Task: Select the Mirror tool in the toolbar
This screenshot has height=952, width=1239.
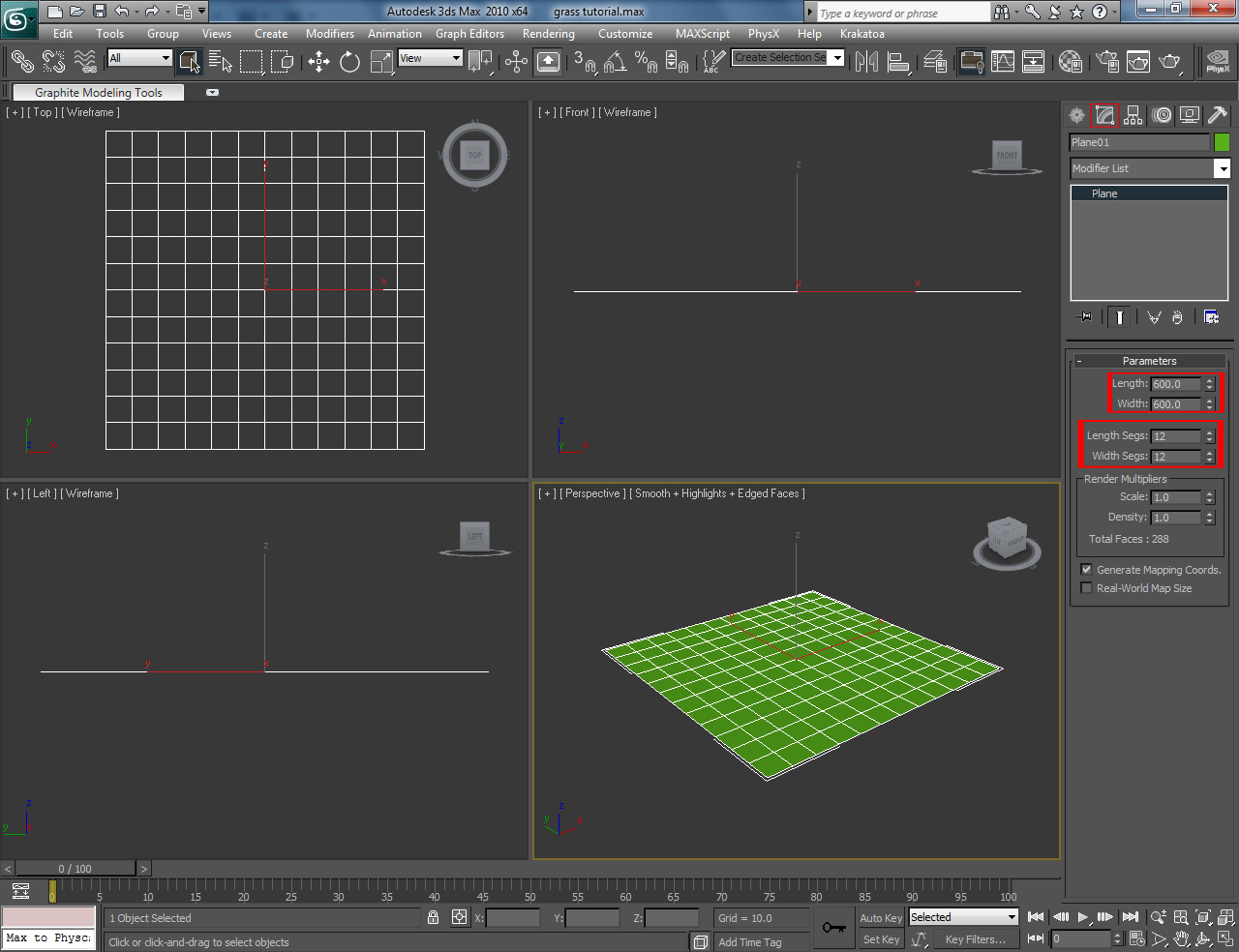Action: pyautogui.click(x=865, y=62)
